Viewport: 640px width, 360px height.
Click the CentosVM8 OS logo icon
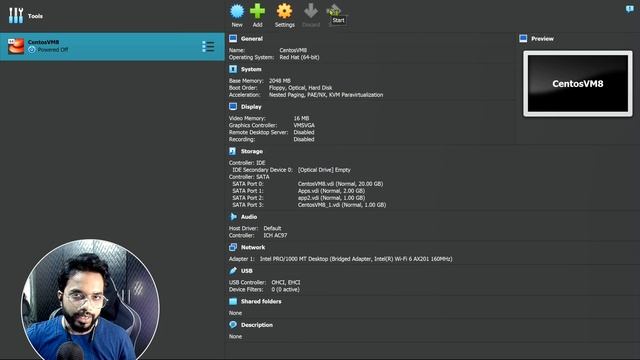pyautogui.click(x=16, y=47)
